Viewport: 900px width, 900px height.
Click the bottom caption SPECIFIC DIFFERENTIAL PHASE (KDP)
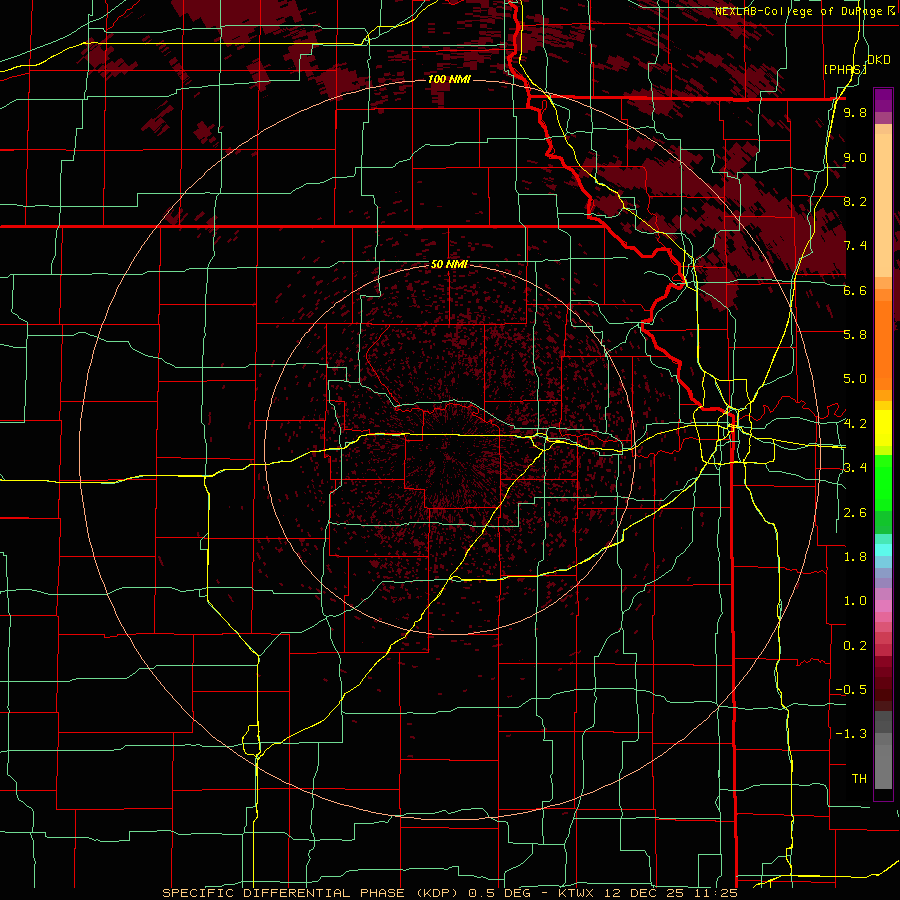313,893
